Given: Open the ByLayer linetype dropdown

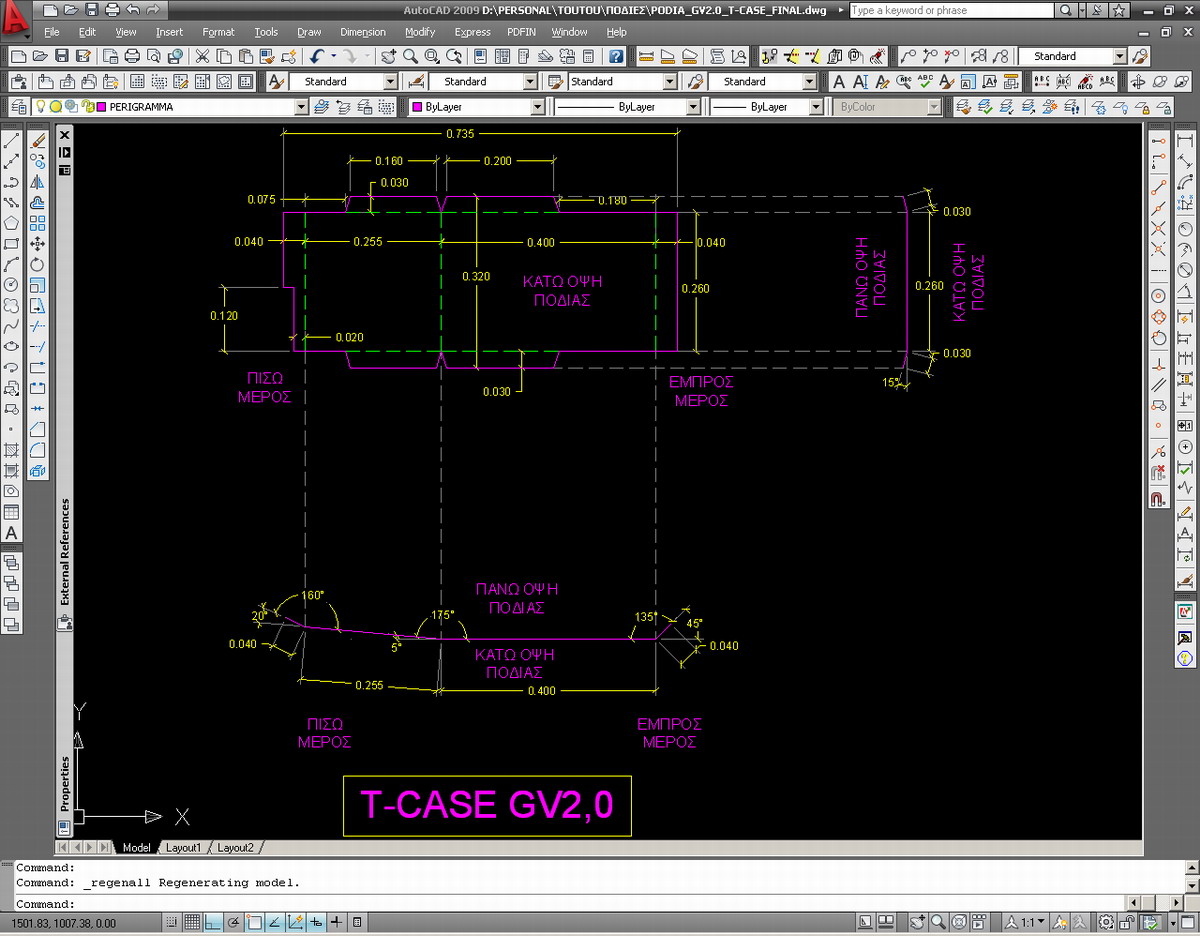Looking at the screenshot, I should coord(693,107).
